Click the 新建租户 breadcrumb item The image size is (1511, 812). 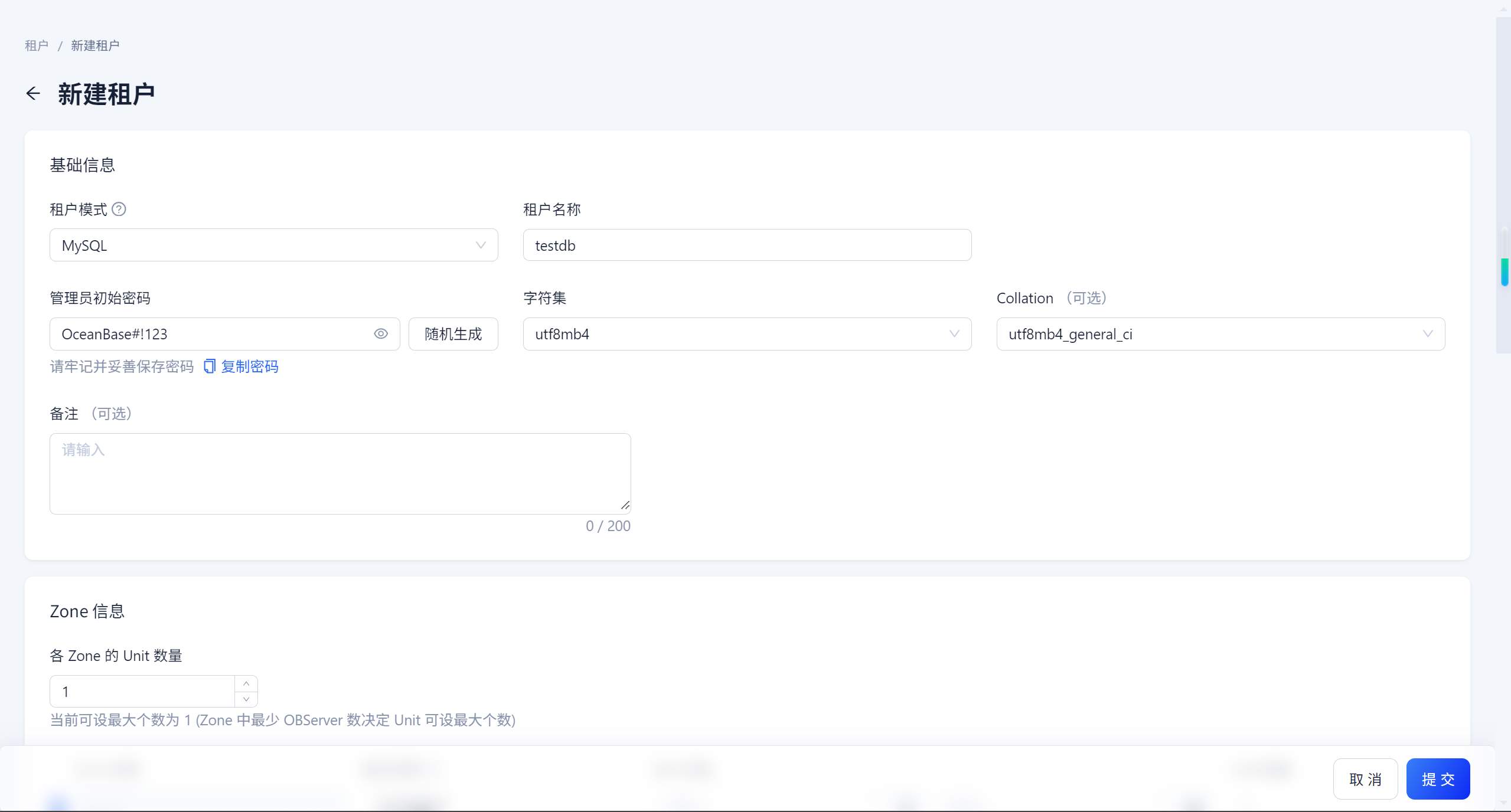(x=95, y=45)
